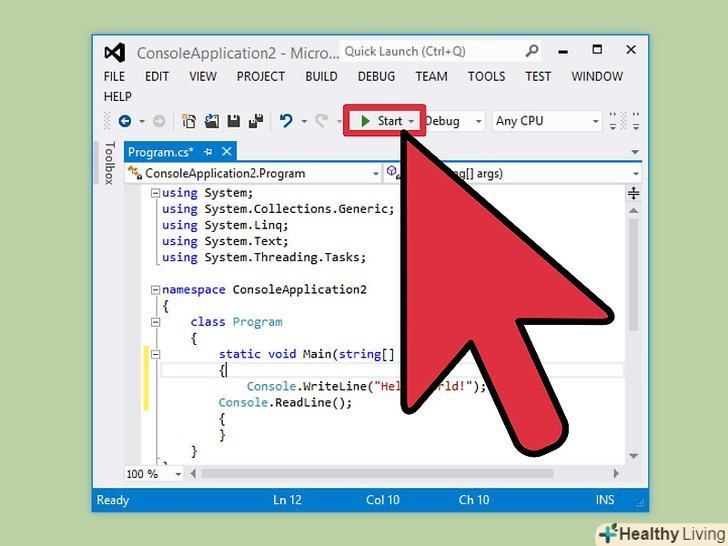Pin the Program.cs tab
Image resolution: width=728 pixels, height=546 pixels.
click(x=208, y=152)
